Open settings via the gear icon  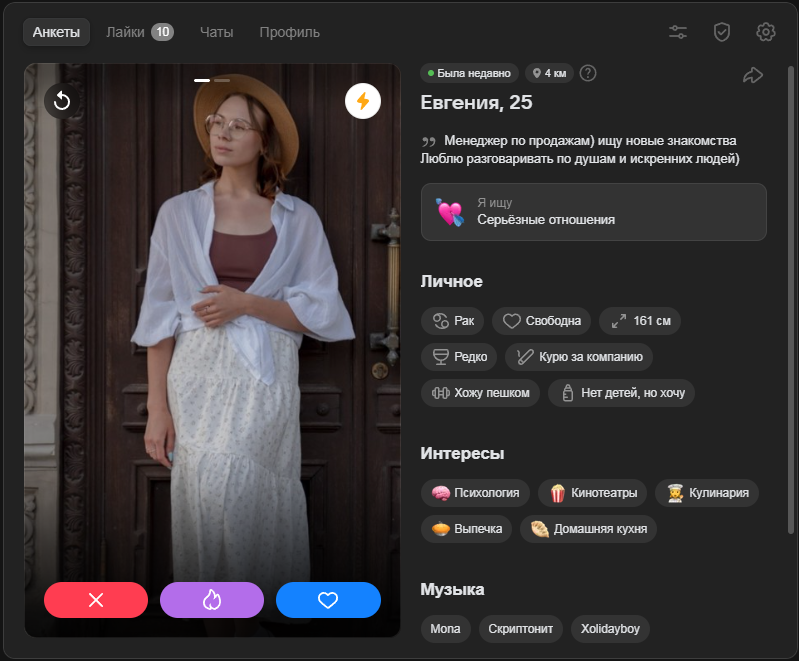766,32
